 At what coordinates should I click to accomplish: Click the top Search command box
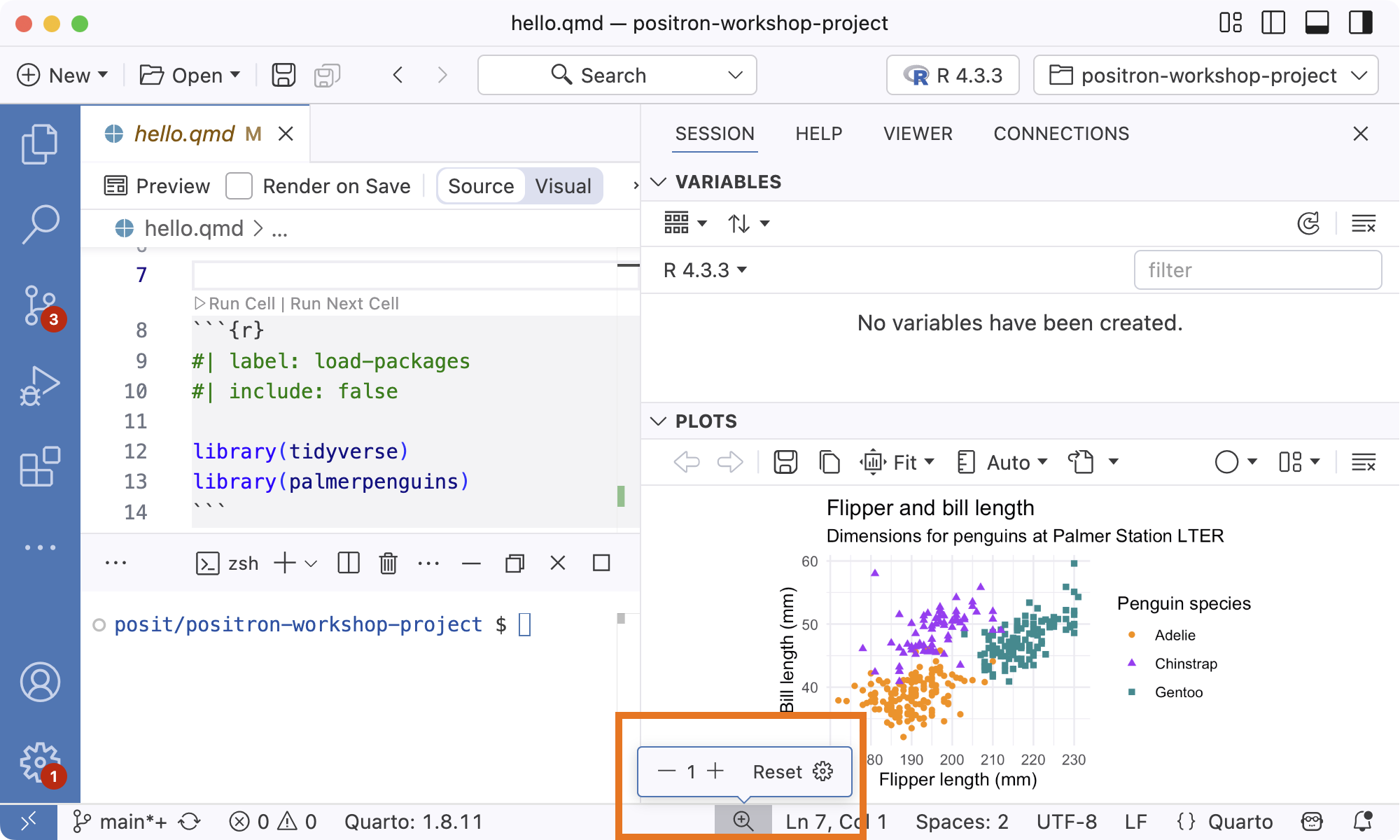617,75
